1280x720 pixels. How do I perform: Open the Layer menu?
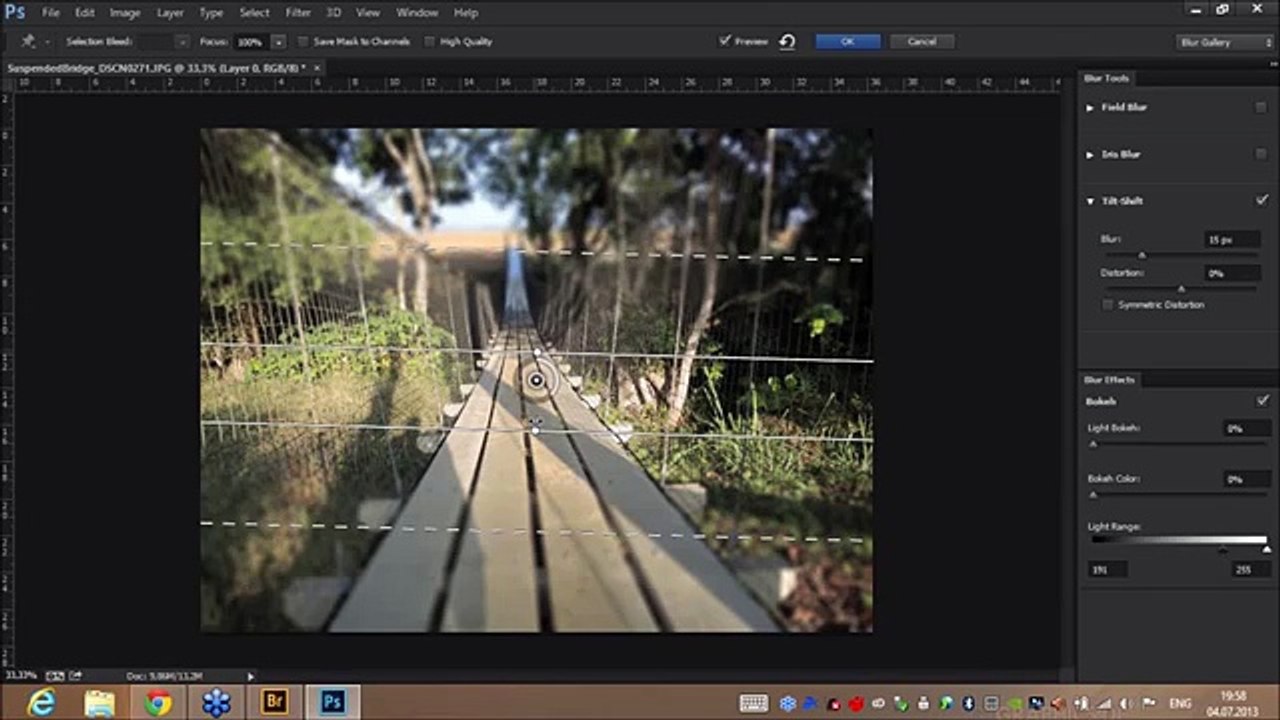pos(170,13)
